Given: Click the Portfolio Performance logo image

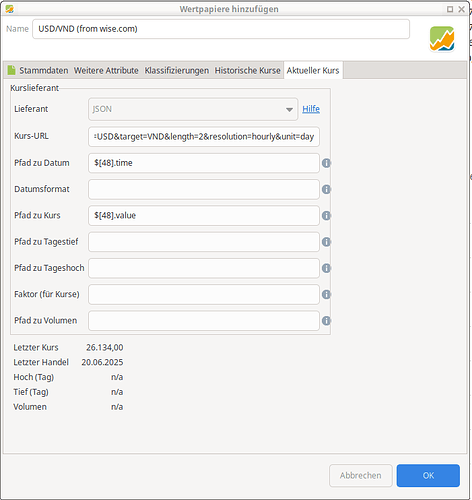Looking at the screenshot, I should coord(442,38).
